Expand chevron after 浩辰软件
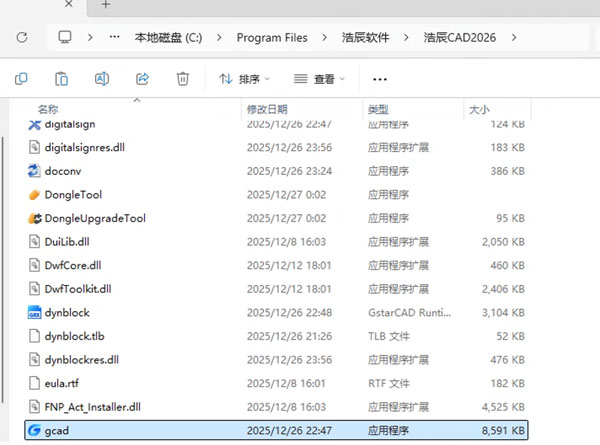Screen dimensions: 600x445 [406, 37]
